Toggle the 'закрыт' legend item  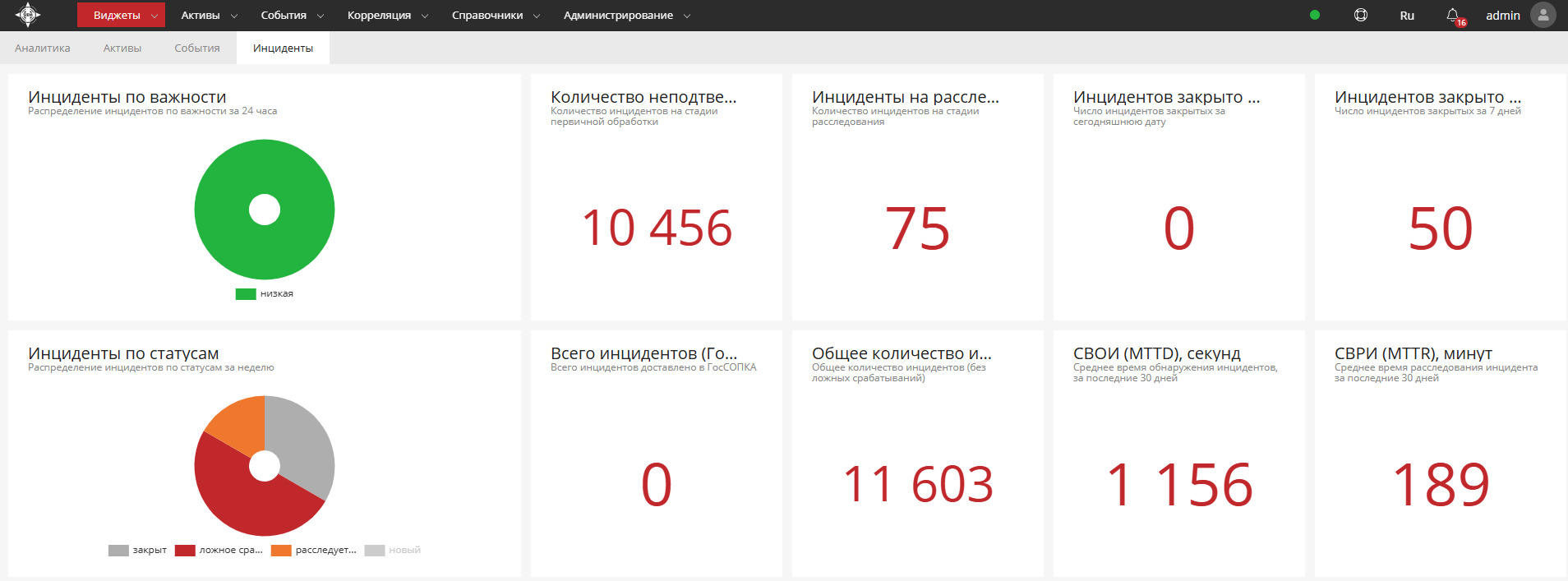pyautogui.click(x=138, y=551)
